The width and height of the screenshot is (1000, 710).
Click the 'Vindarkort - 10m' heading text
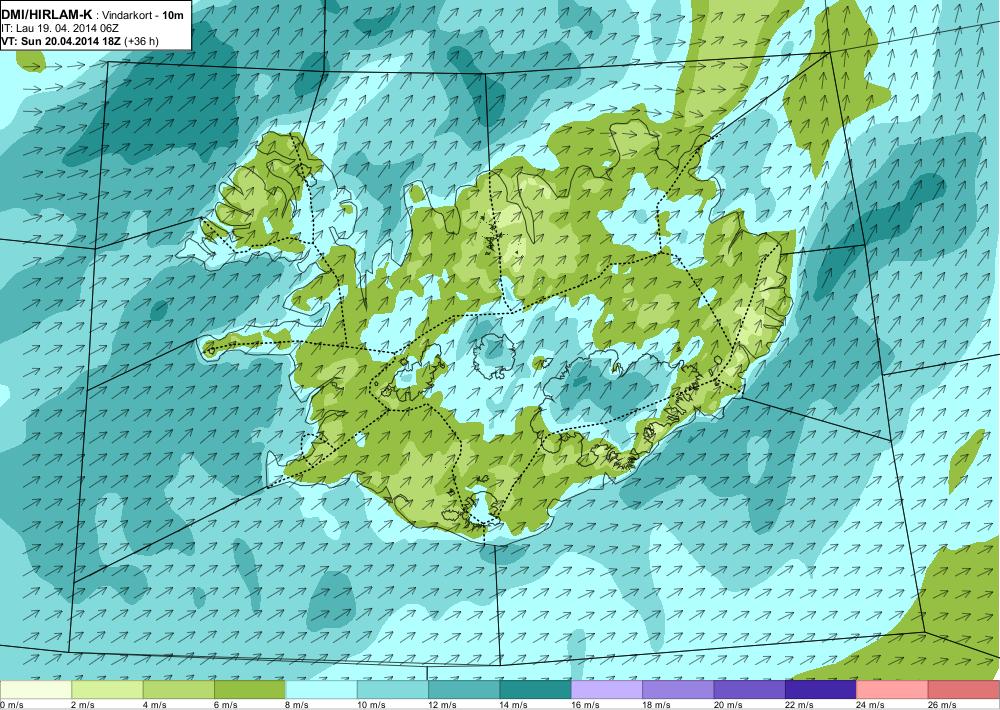point(144,15)
